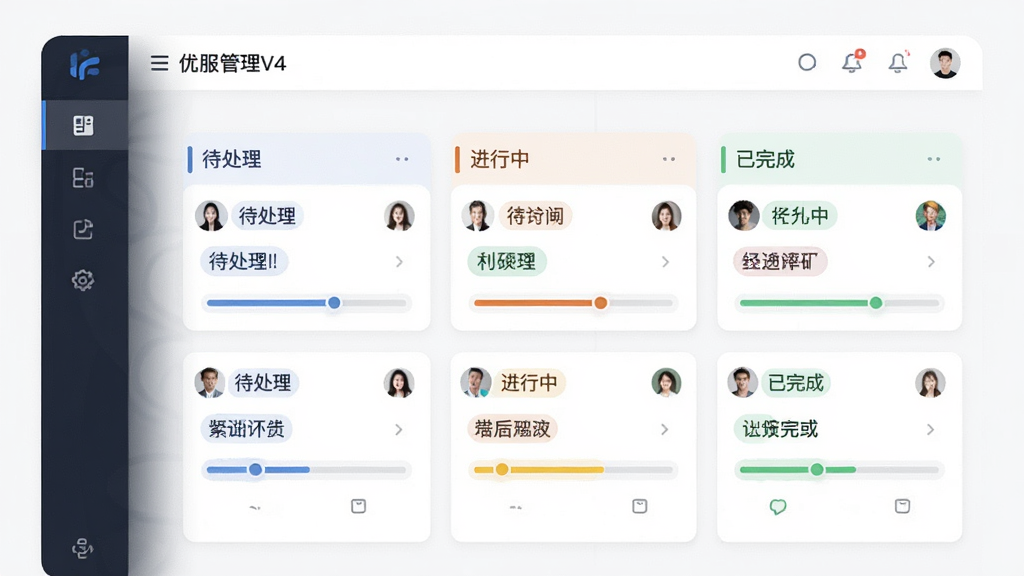1024x576 pixels.
Task: Click the green heart icon on 已完成 card
Action: [x=778, y=507]
